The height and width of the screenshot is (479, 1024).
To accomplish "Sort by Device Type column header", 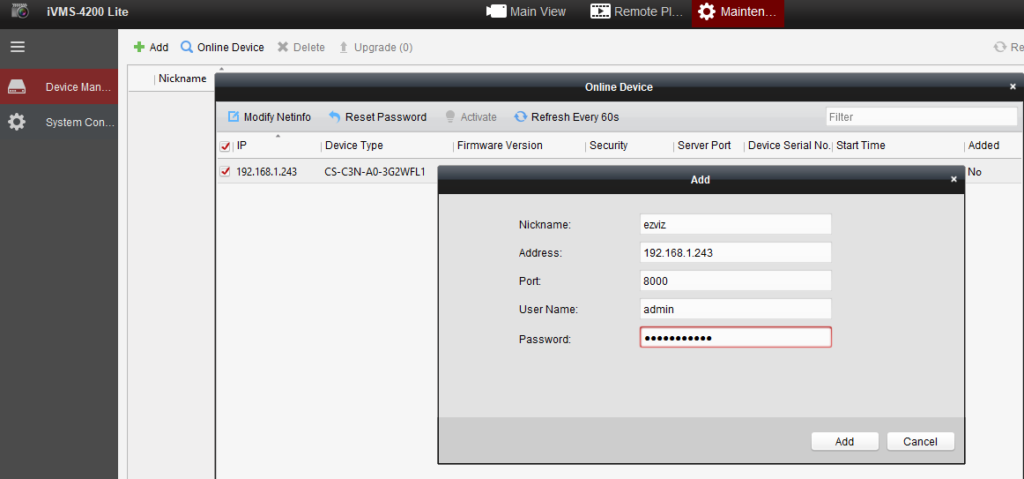I will (354, 145).
